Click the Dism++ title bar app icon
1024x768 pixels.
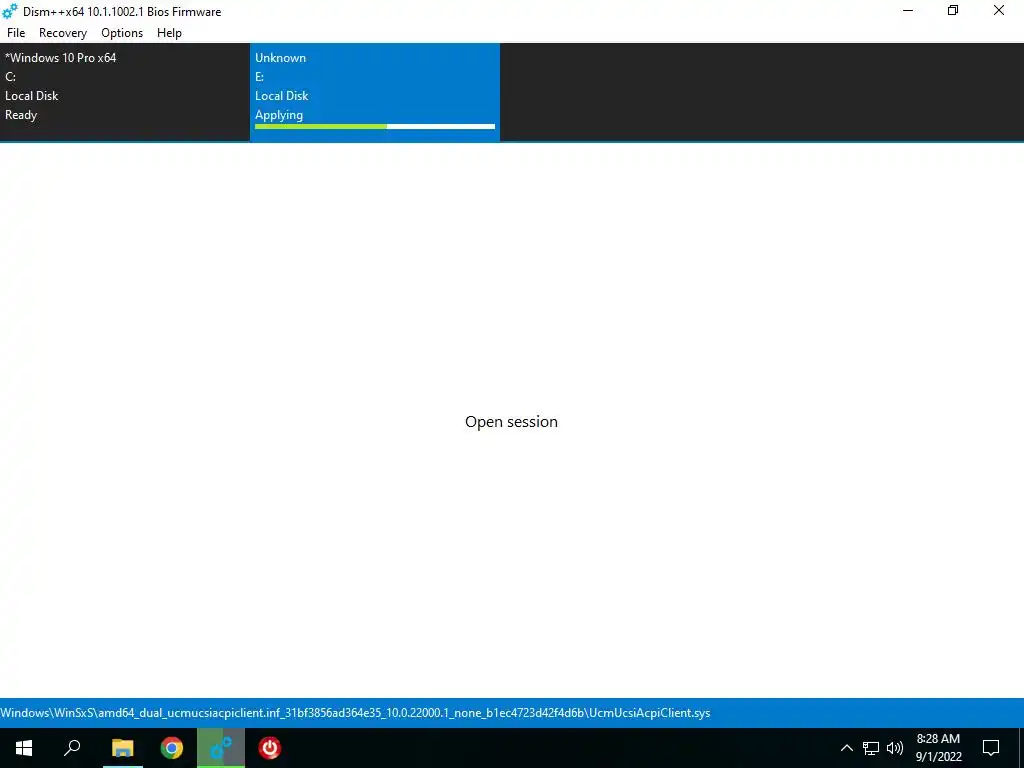coord(10,11)
